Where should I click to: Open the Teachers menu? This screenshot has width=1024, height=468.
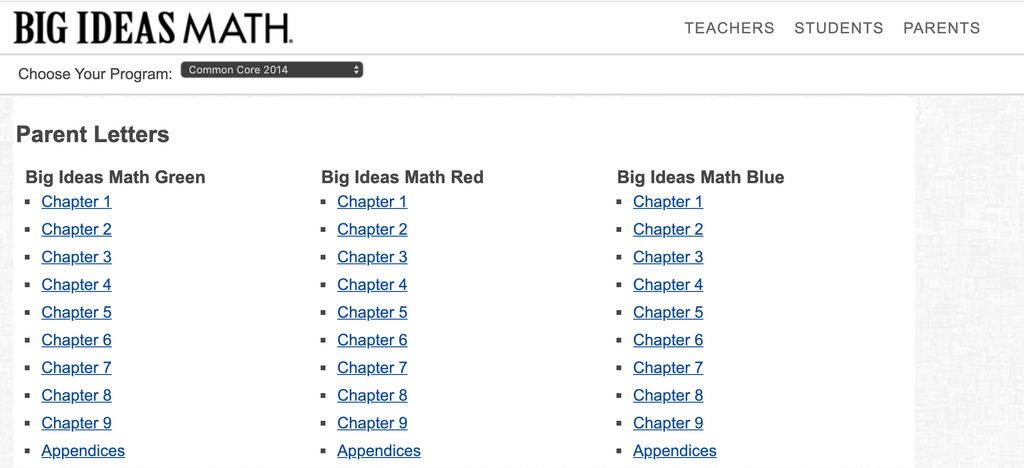coord(729,28)
